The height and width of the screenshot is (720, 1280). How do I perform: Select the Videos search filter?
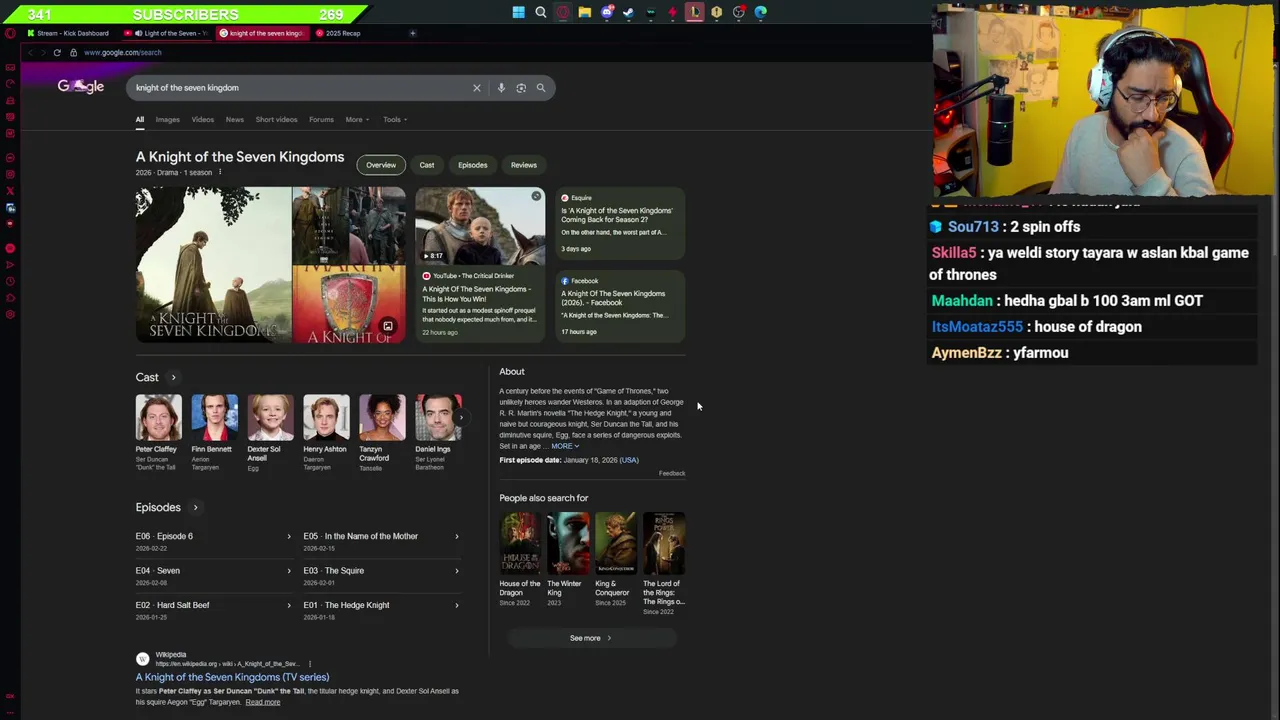(203, 120)
